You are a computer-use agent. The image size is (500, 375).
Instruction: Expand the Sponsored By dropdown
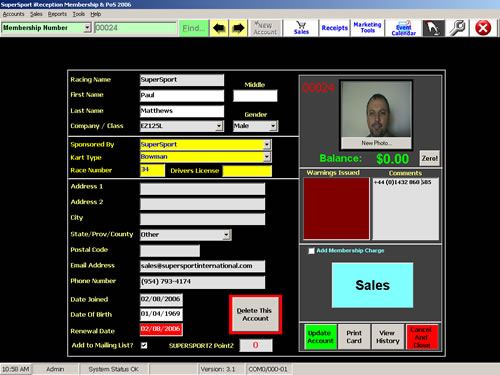[x=267, y=145]
